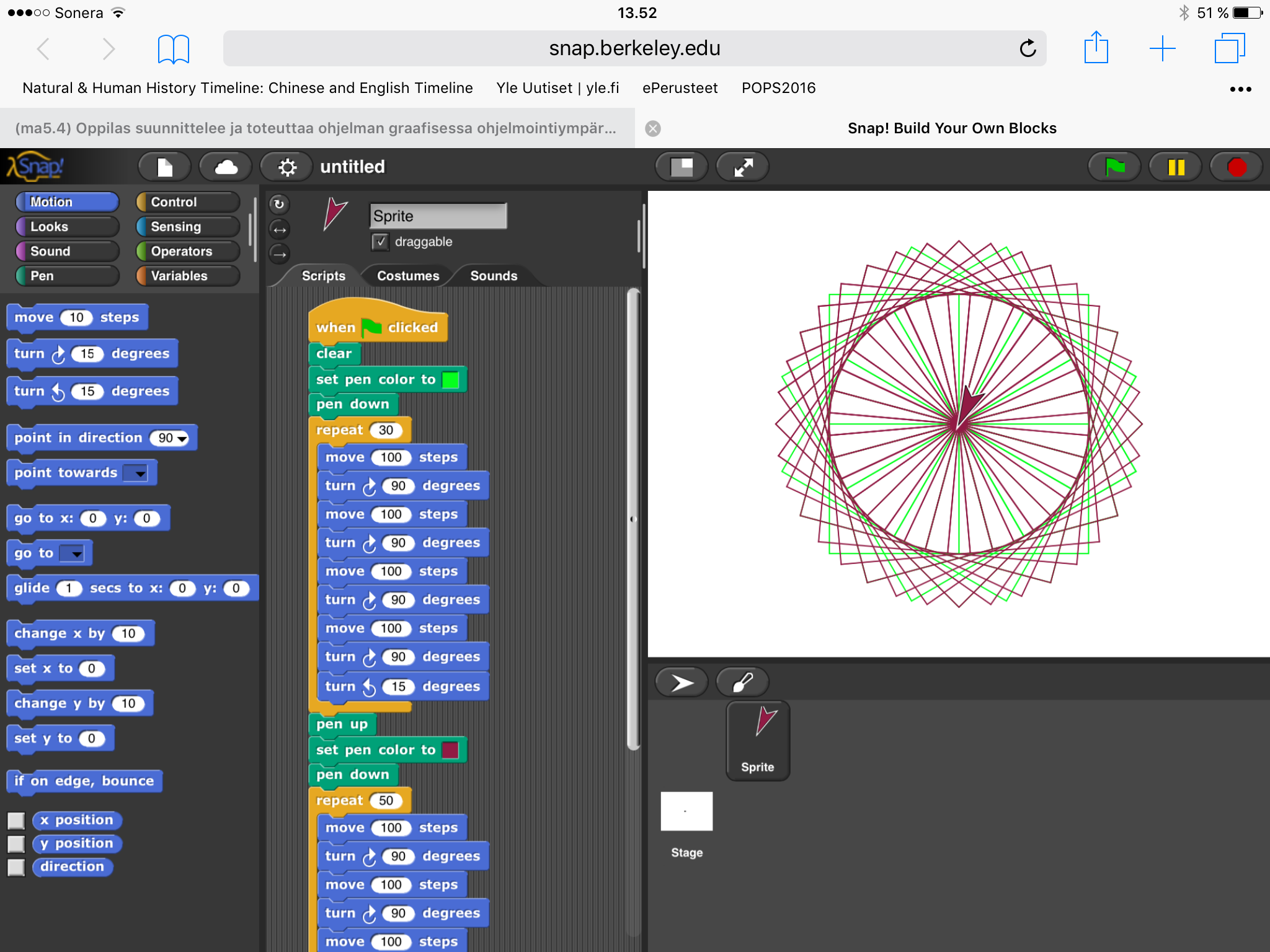Image resolution: width=1270 pixels, height=952 pixels.
Task: Open the point in direction dropdown arrow
Action: (x=182, y=439)
